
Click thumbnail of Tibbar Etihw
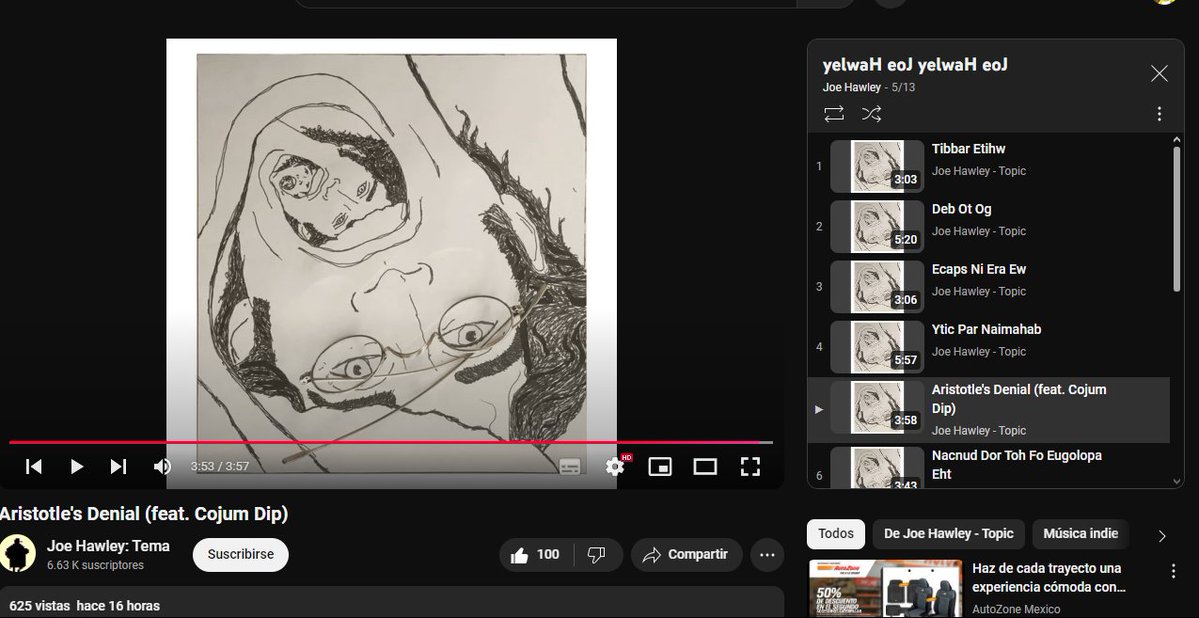tap(877, 166)
